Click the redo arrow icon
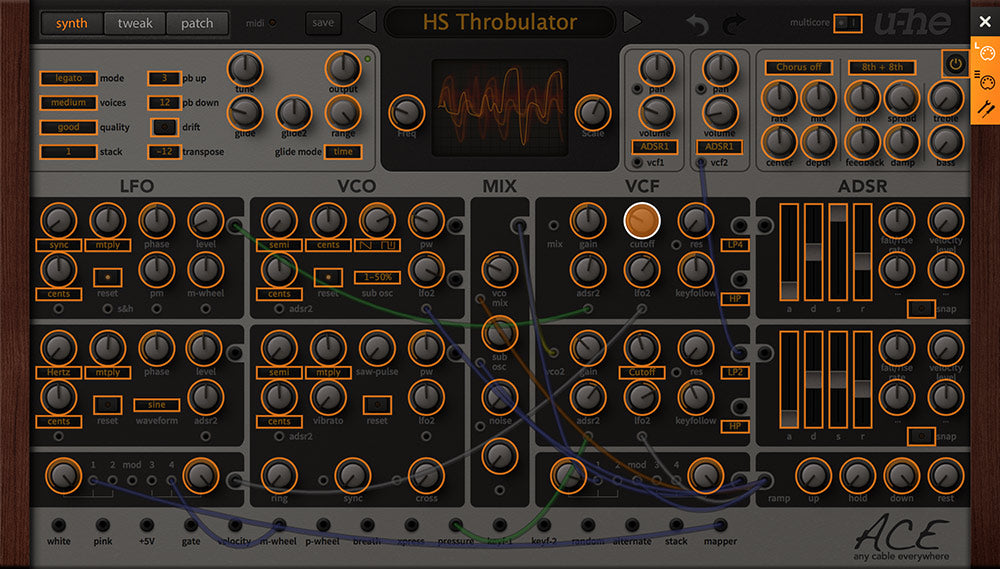The image size is (1000, 569). (734, 24)
